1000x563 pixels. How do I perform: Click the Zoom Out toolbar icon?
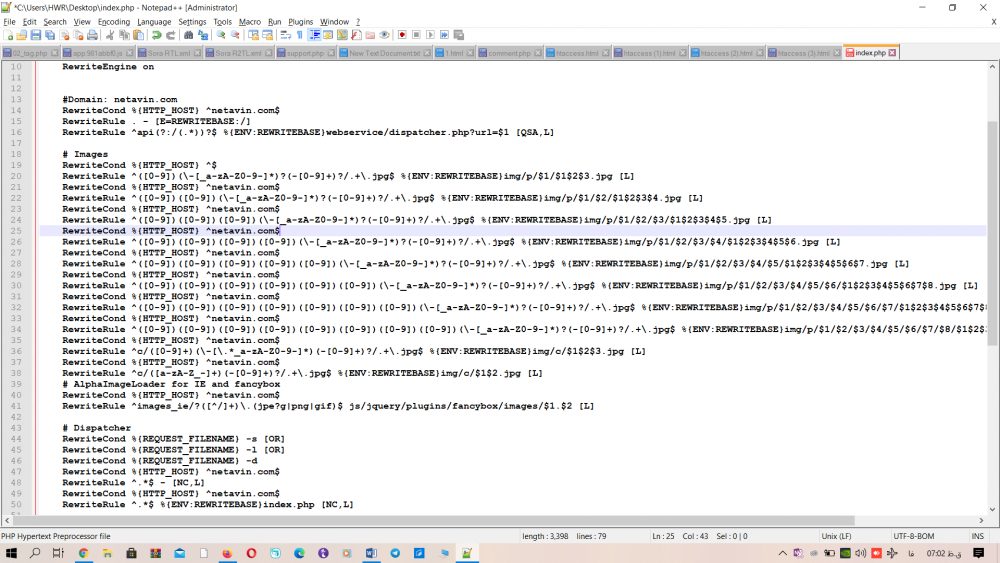point(235,35)
